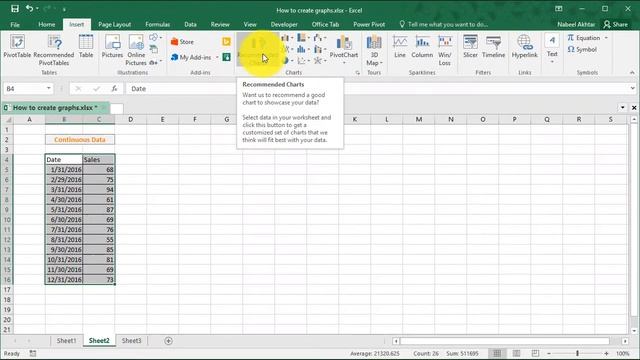
Task: Click the Insert Function fx icon
Action: coord(114,89)
